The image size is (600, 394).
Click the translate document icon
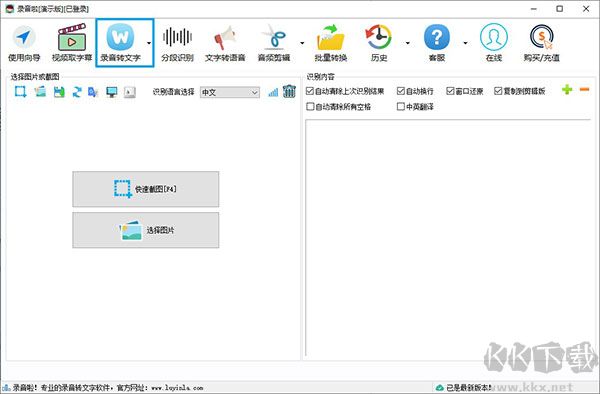click(x=93, y=92)
